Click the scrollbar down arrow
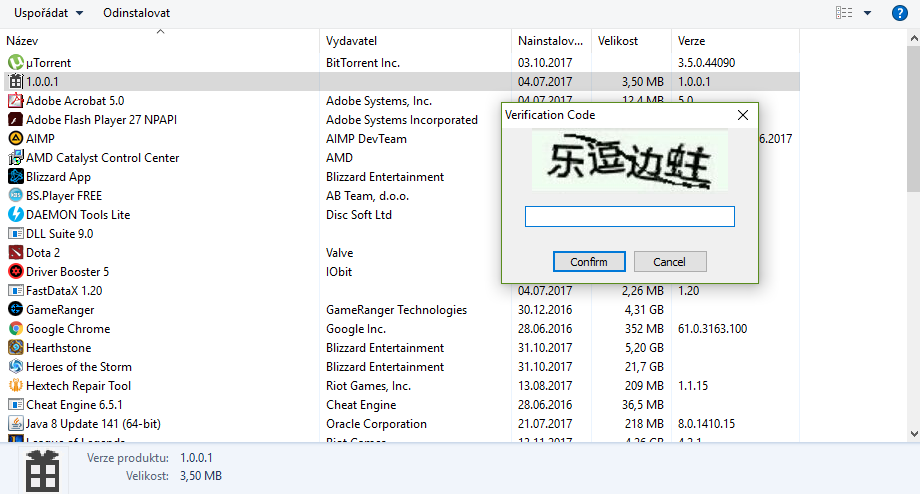 914,434
